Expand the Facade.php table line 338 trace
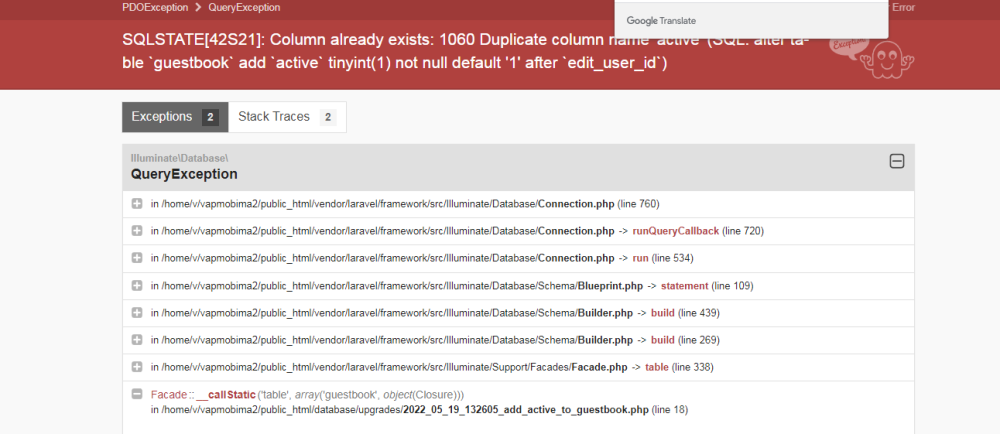The image size is (1000, 434). click(x=137, y=367)
